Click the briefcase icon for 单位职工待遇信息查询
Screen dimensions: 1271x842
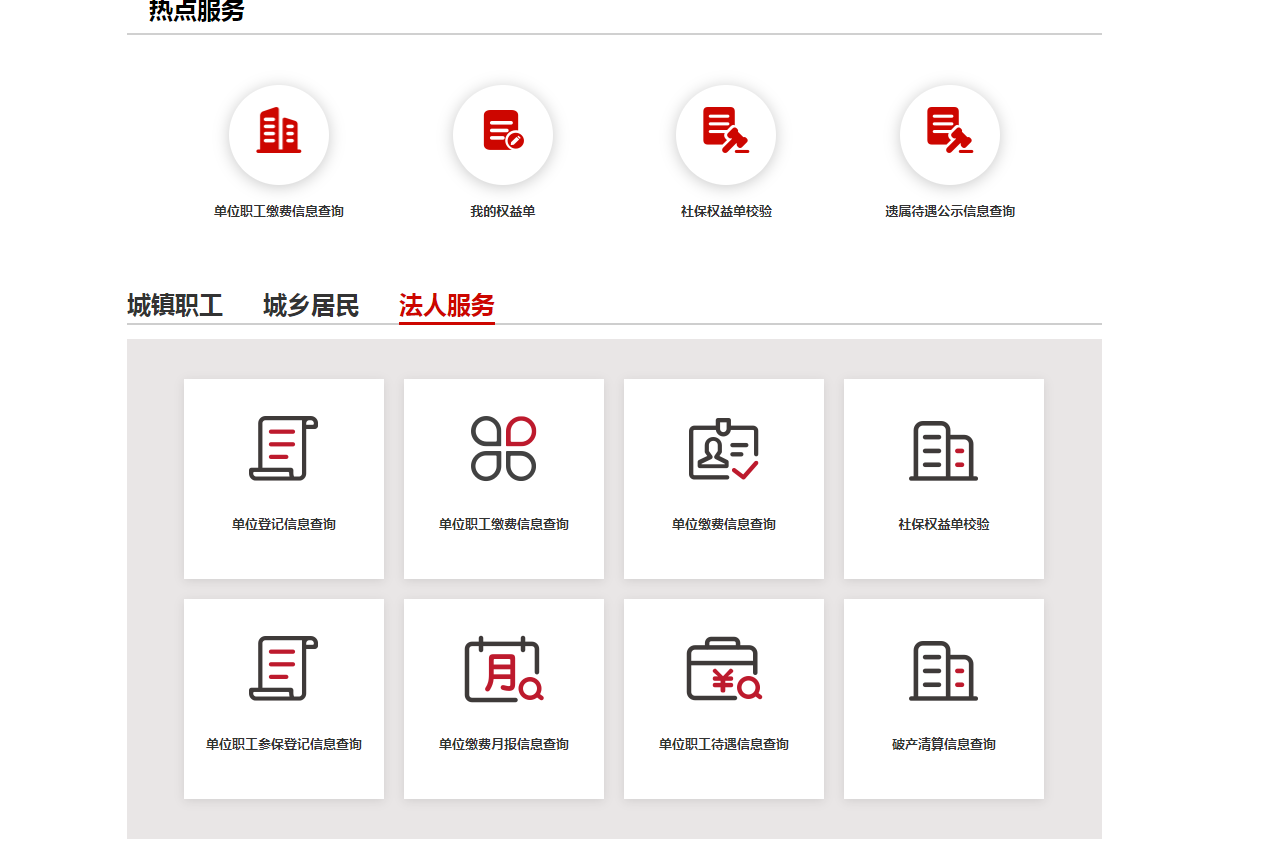point(723,668)
